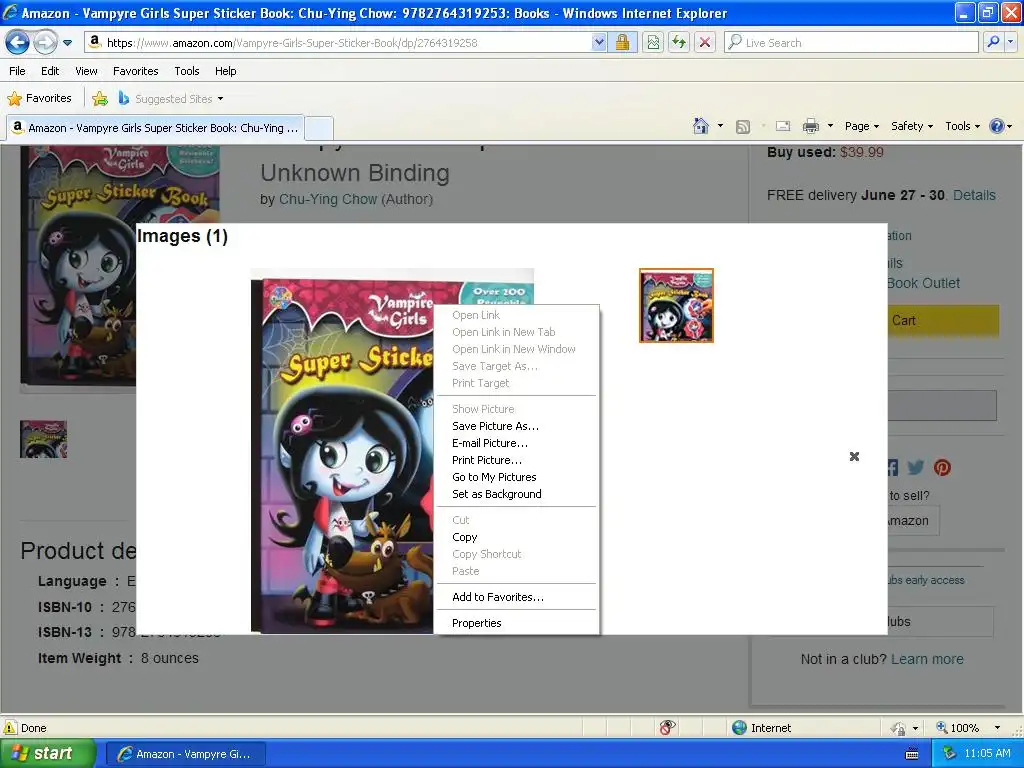This screenshot has height=768, width=1024.
Task: Click the Chu-Ying Chow author link
Action: tap(328, 199)
